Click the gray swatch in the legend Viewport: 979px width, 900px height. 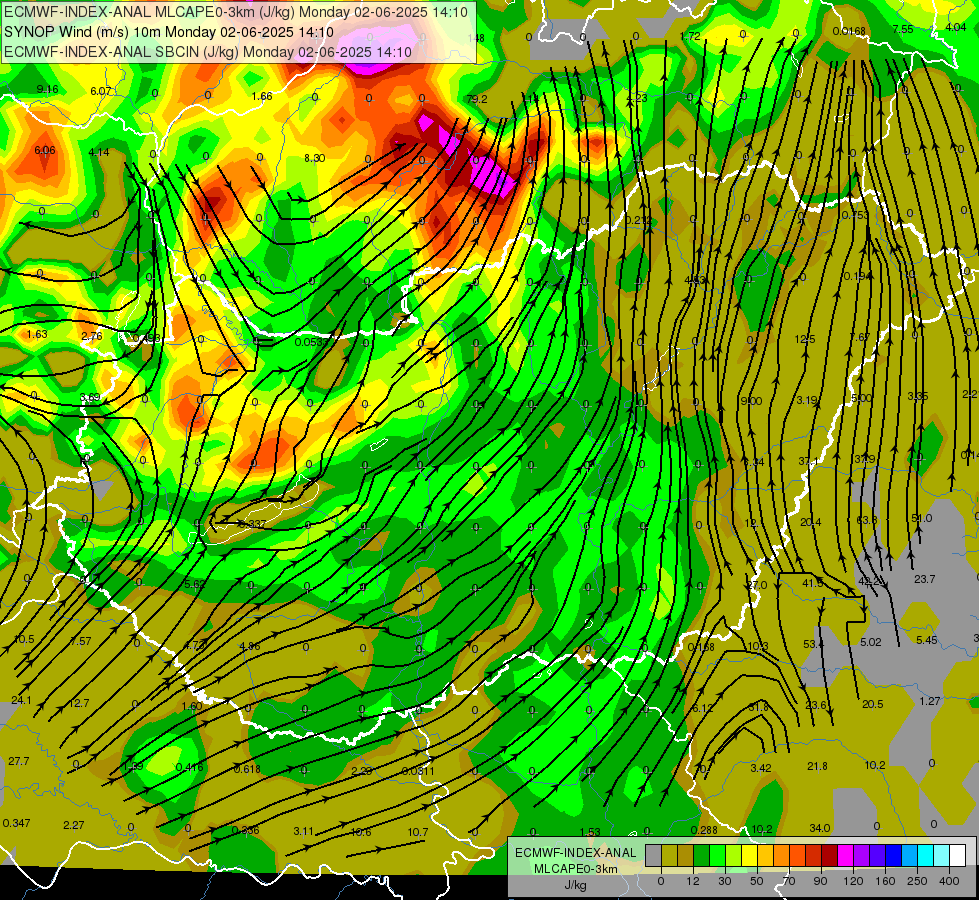click(654, 856)
